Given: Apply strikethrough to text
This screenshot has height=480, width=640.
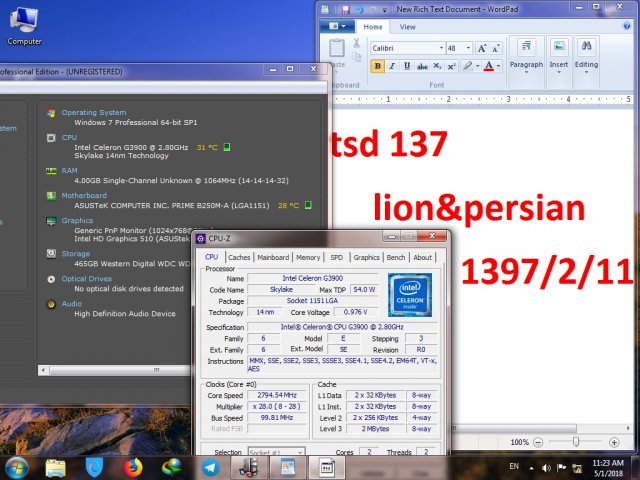Looking at the screenshot, I should click(420, 66).
